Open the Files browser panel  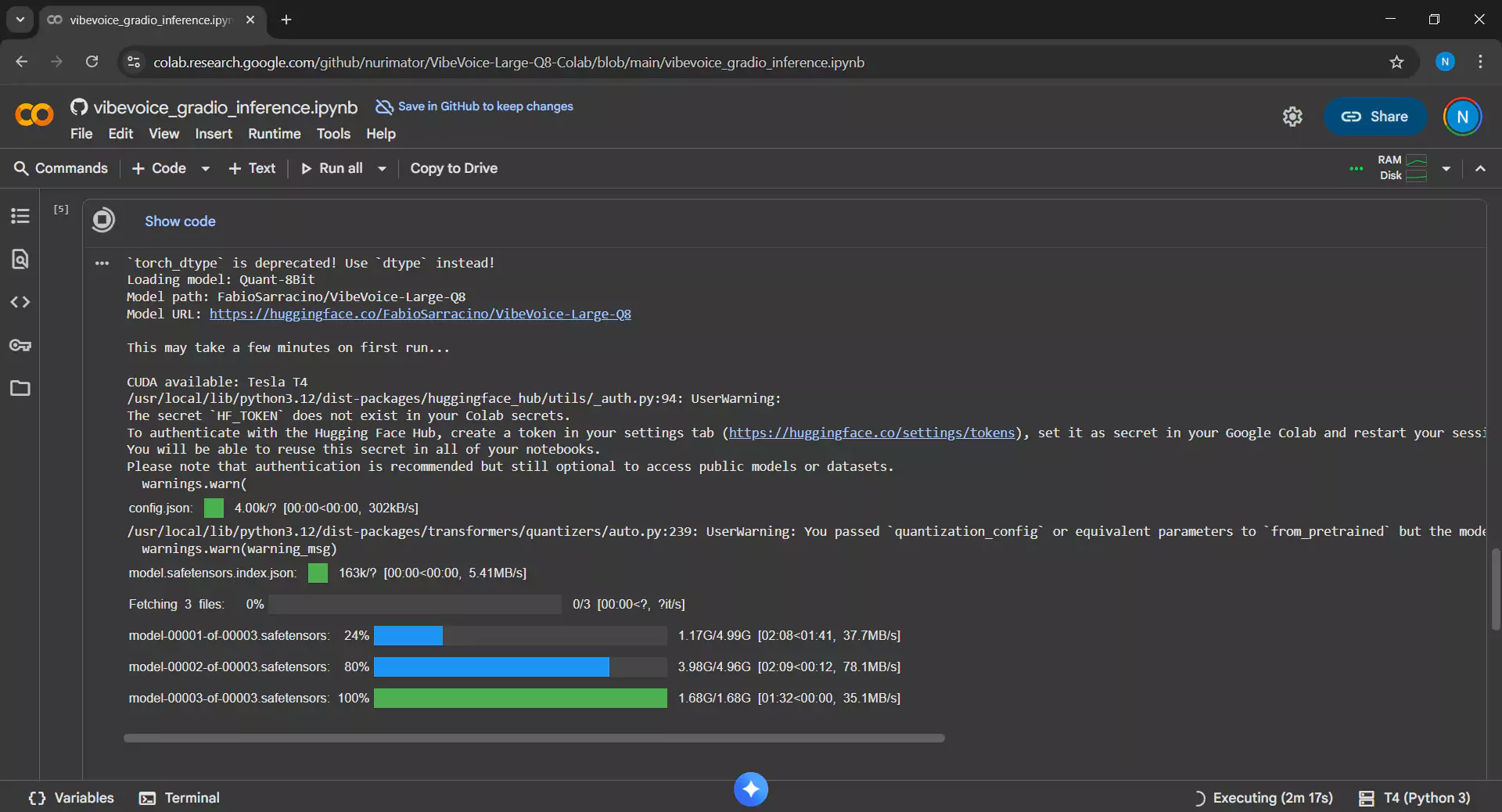pyautogui.click(x=20, y=388)
